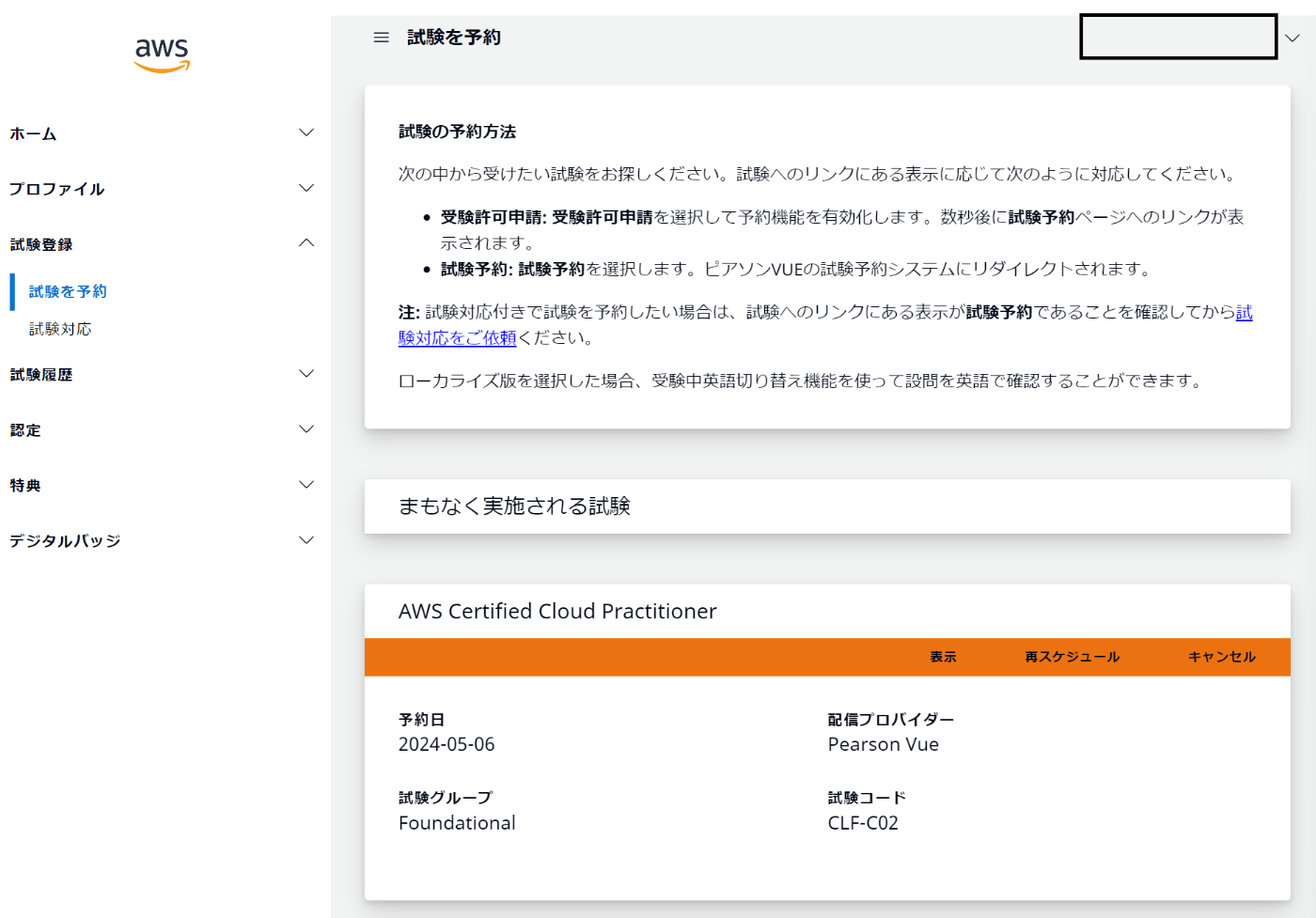Click the reservation date 2024-05-06
The width and height of the screenshot is (1316, 918).
446,744
